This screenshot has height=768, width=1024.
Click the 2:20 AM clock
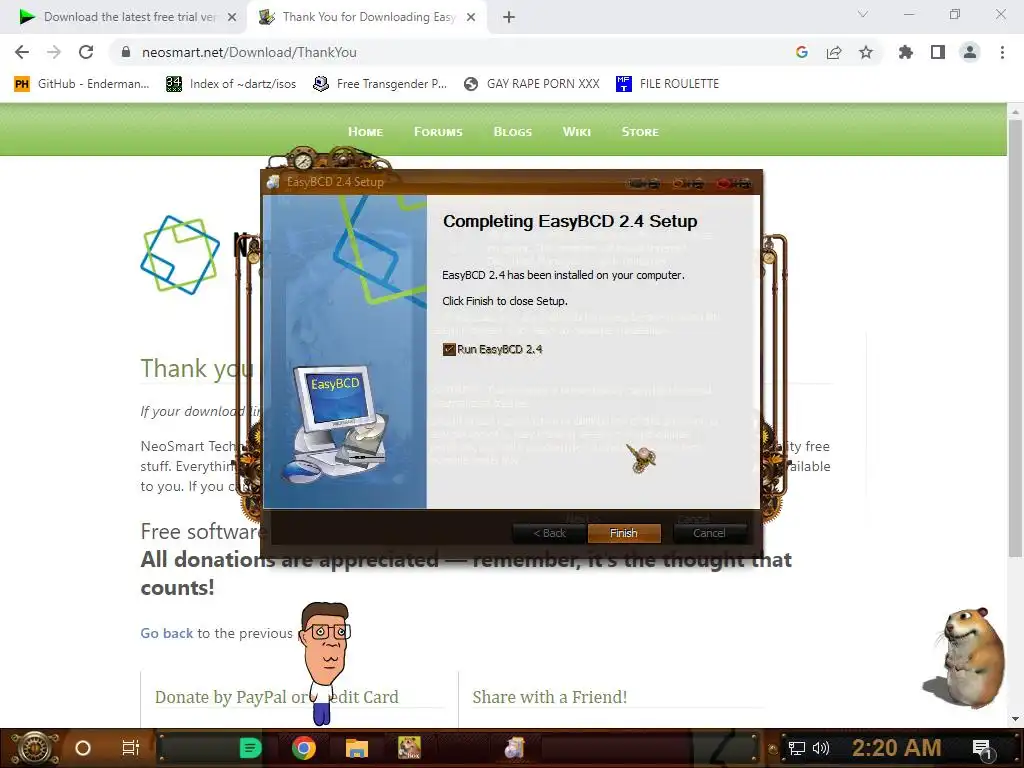click(x=897, y=747)
